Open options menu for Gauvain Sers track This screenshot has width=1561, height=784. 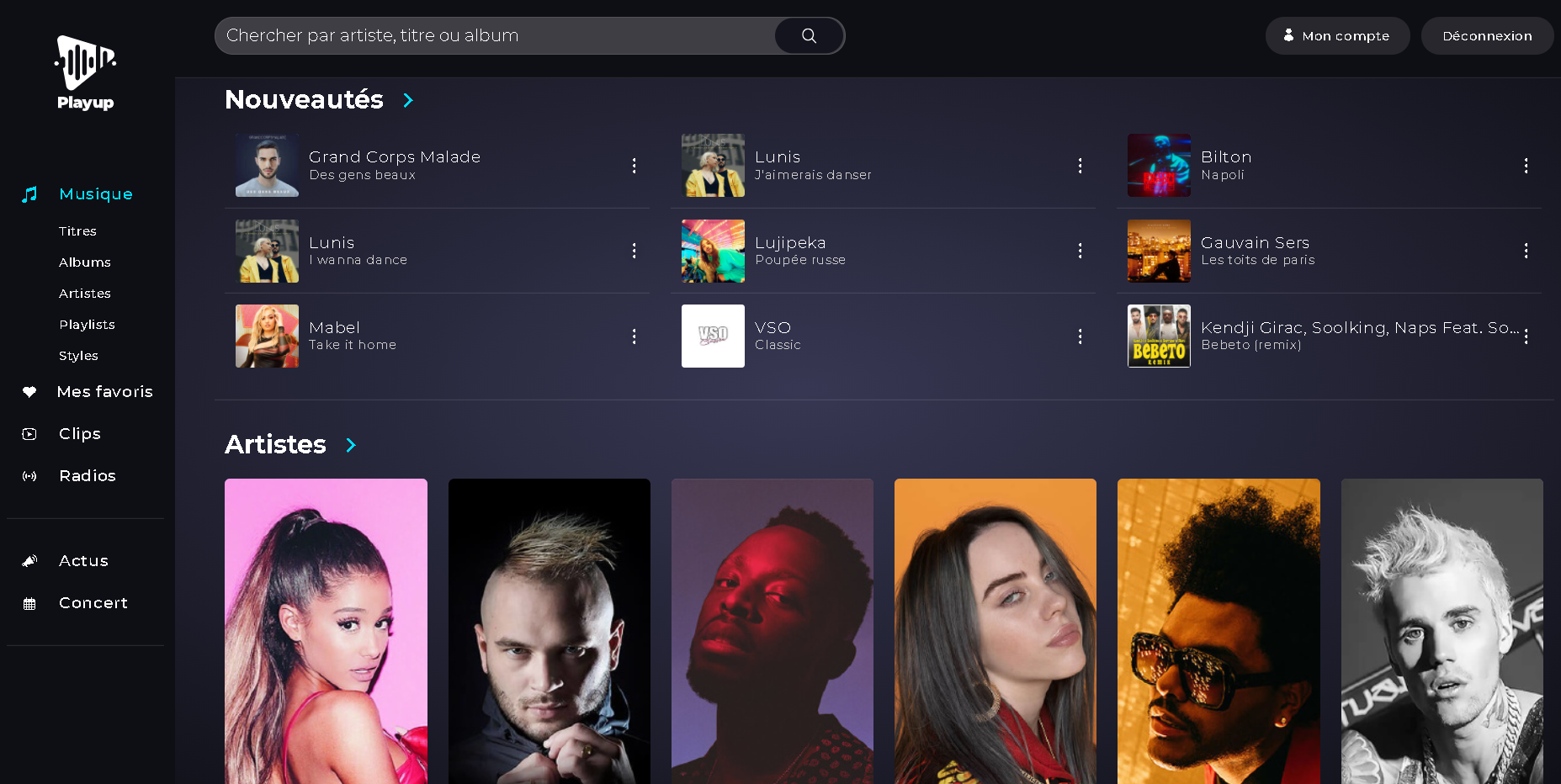coord(1526,251)
